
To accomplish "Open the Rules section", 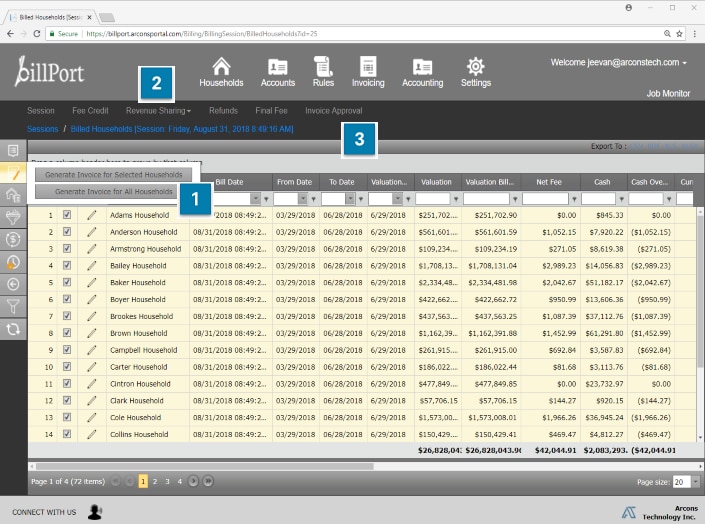I will pos(323,72).
